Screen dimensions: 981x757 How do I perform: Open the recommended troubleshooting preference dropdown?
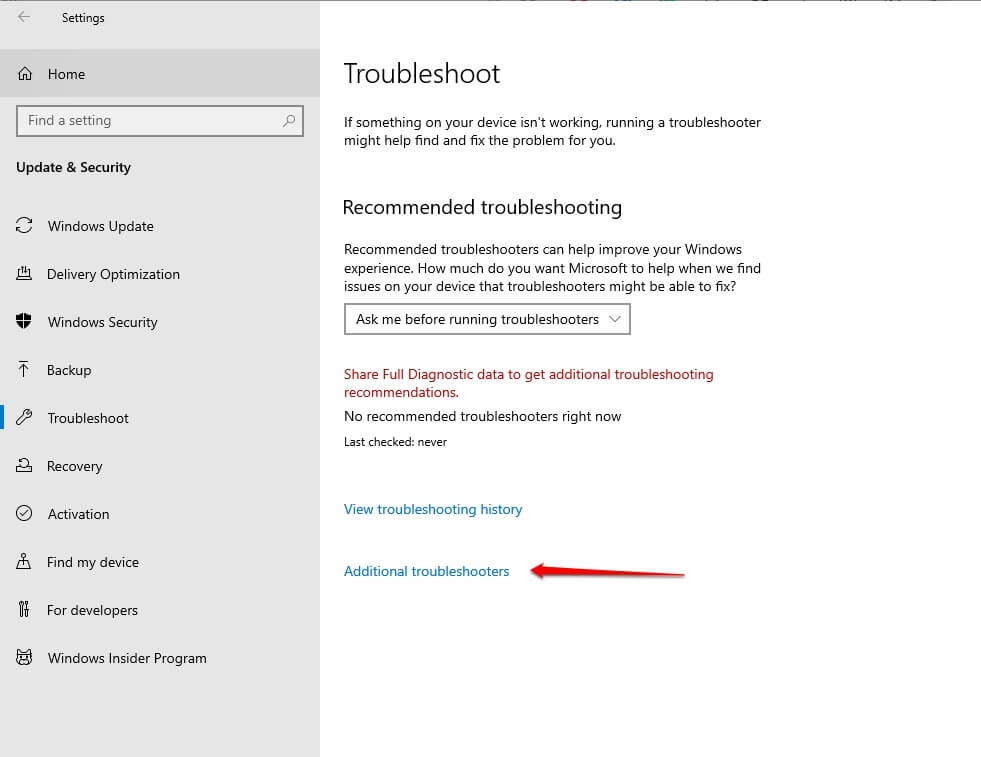pyautogui.click(x=487, y=319)
